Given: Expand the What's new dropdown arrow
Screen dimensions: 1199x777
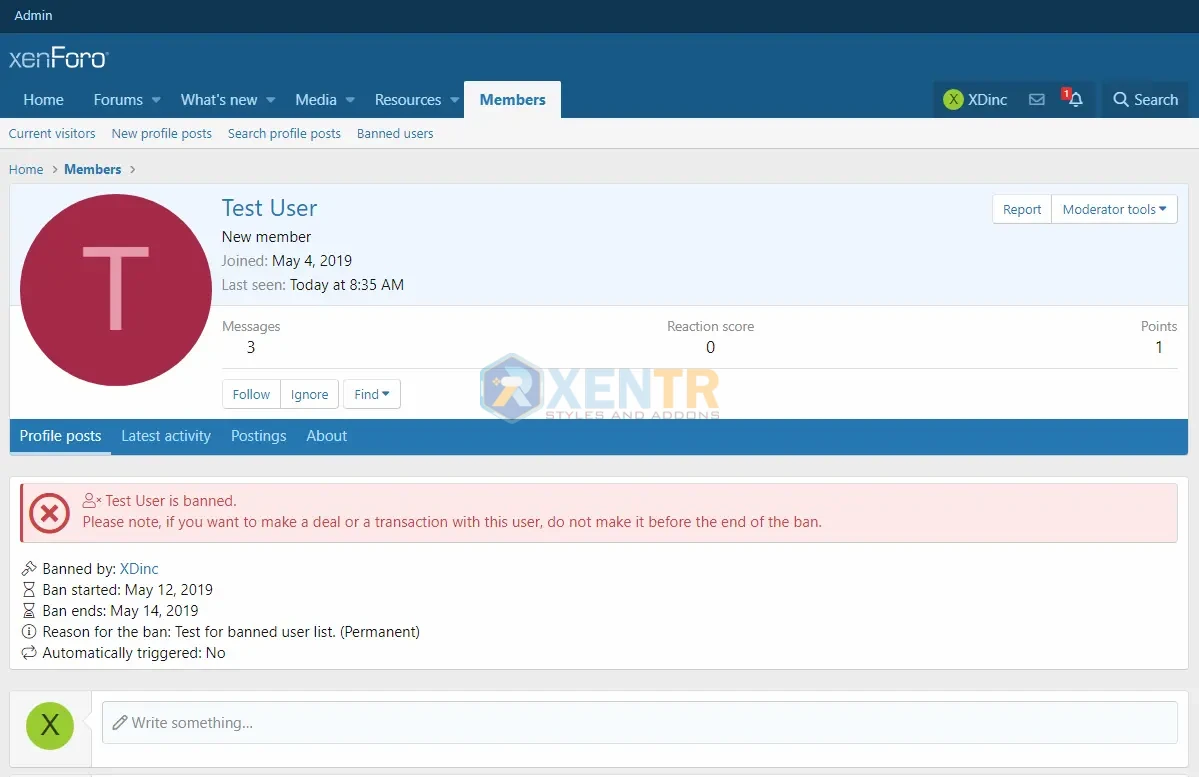Looking at the screenshot, I should click(270, 100).
